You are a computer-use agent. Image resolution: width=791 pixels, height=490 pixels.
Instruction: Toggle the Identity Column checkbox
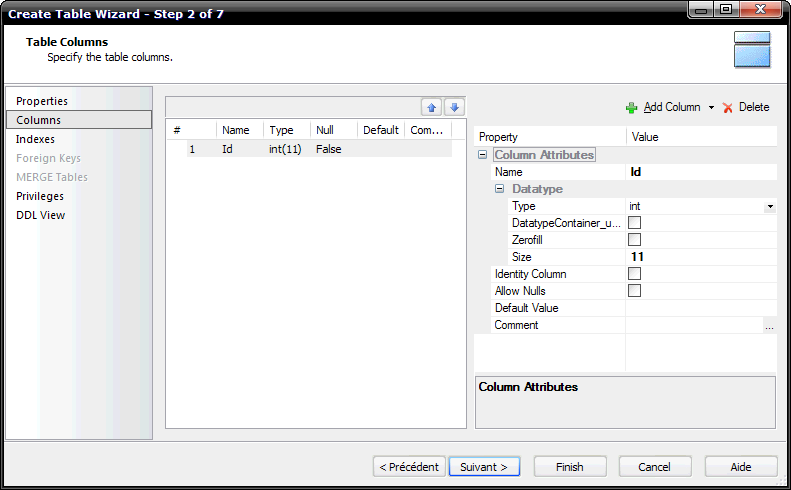[634, 274]
